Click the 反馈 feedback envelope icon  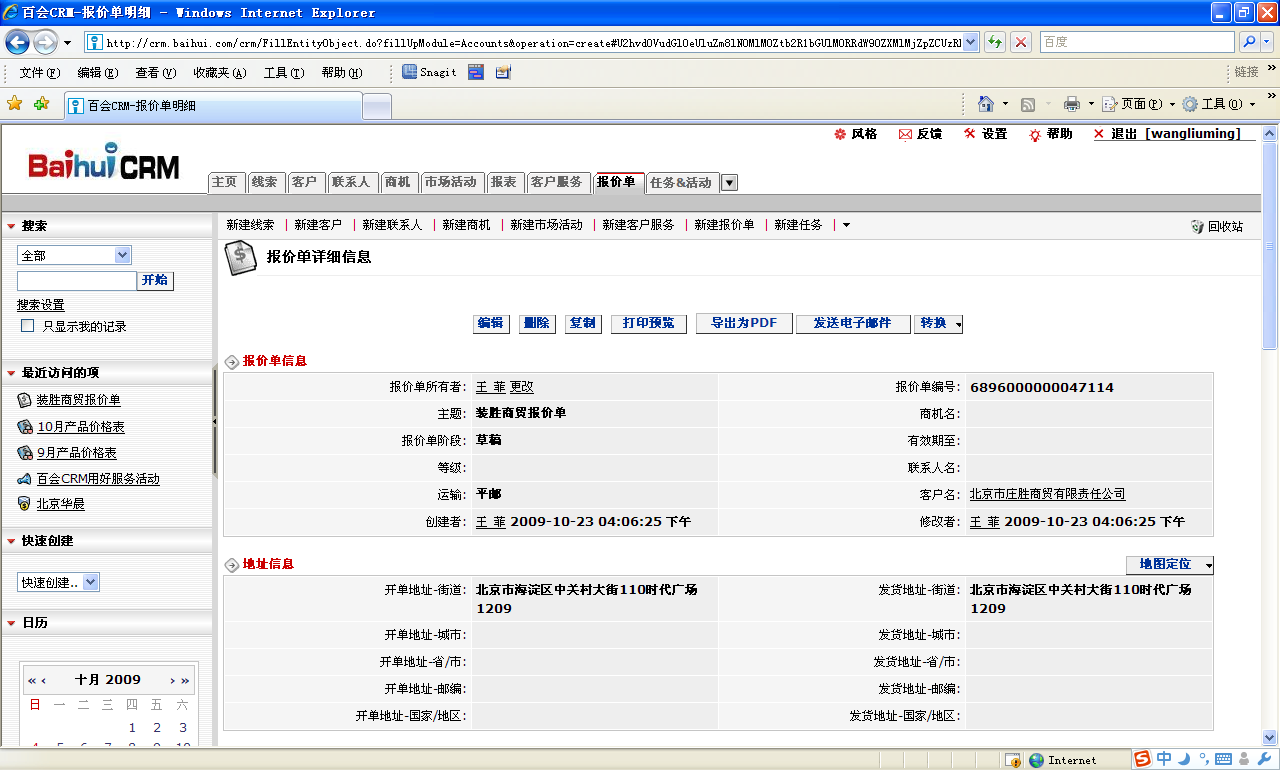905,134
